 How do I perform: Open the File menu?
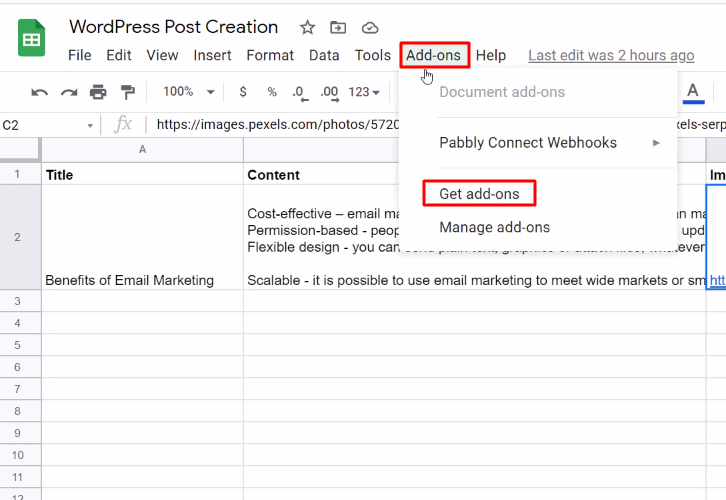(x=80, y=55)
